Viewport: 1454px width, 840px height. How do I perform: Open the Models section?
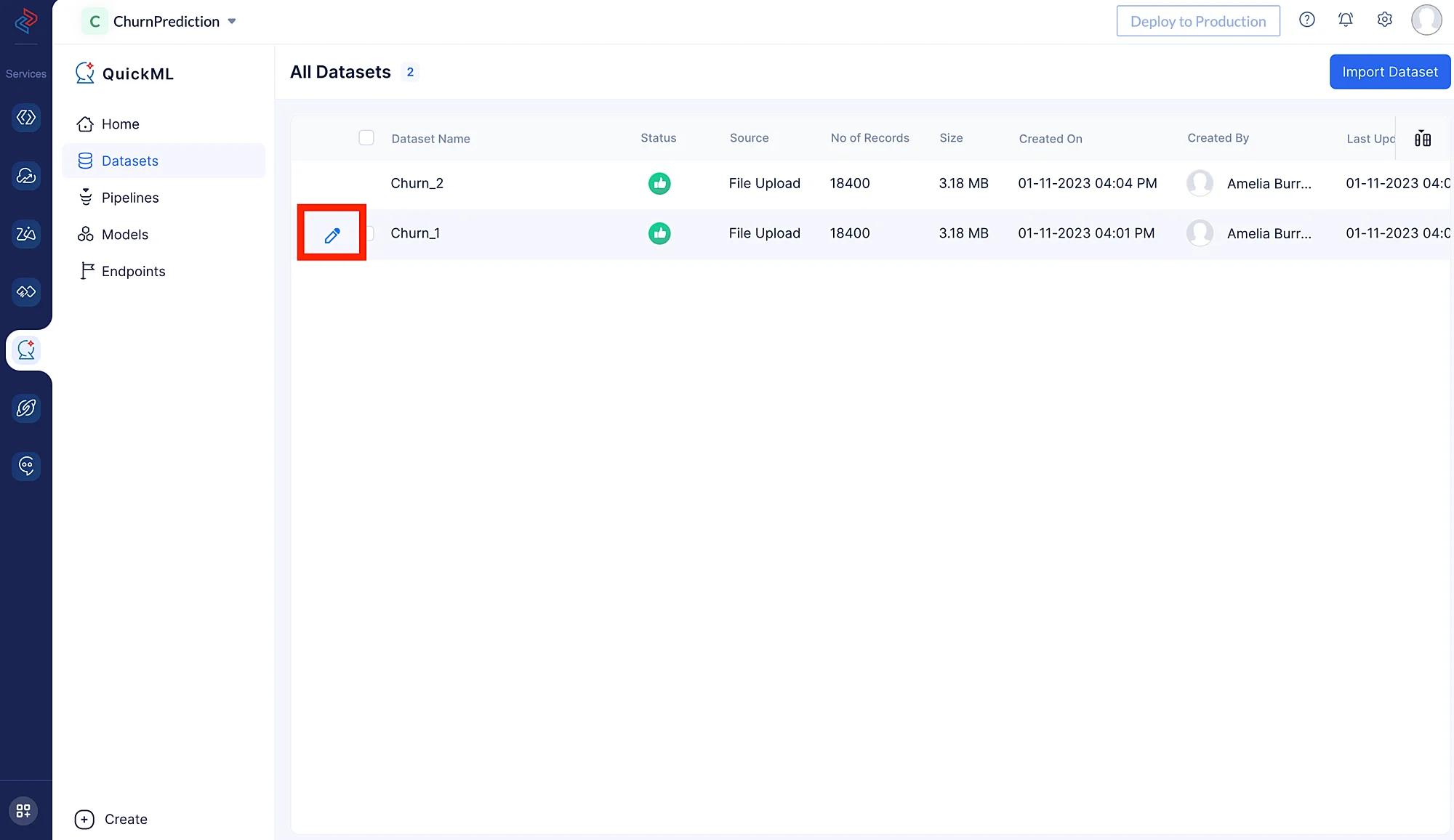(125, 235)
